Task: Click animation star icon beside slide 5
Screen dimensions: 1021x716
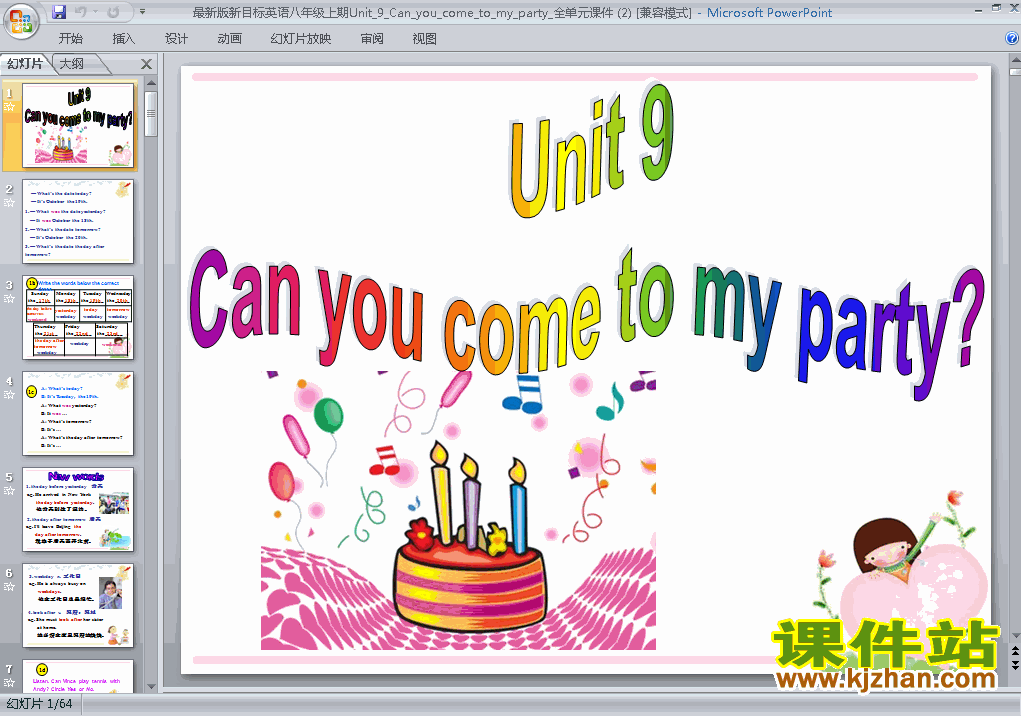Action: pos(9,491)
